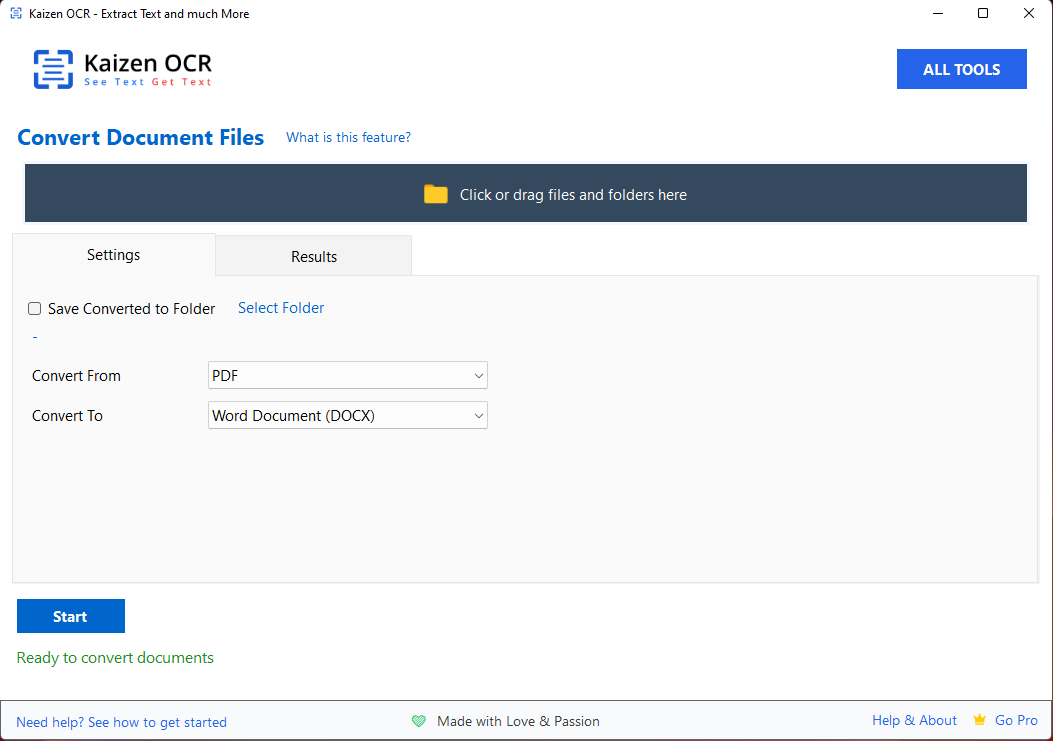Open the 'What is this feature?' link
The width and height of the screenshot is (1053, 741).
[348, 138]
